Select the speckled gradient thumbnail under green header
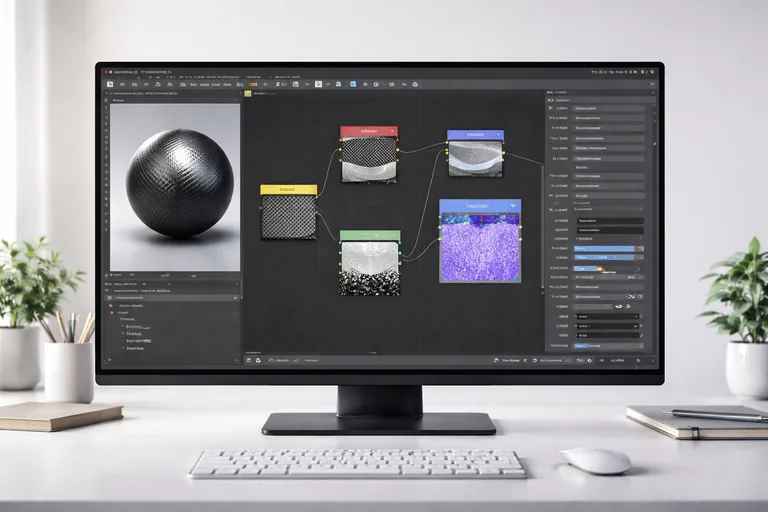 [x=370, y=268]
